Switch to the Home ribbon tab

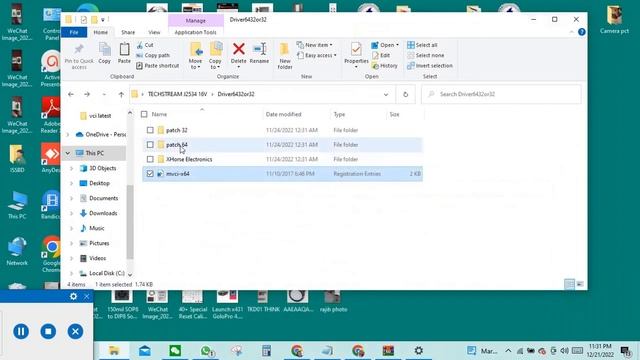(100, 32)
